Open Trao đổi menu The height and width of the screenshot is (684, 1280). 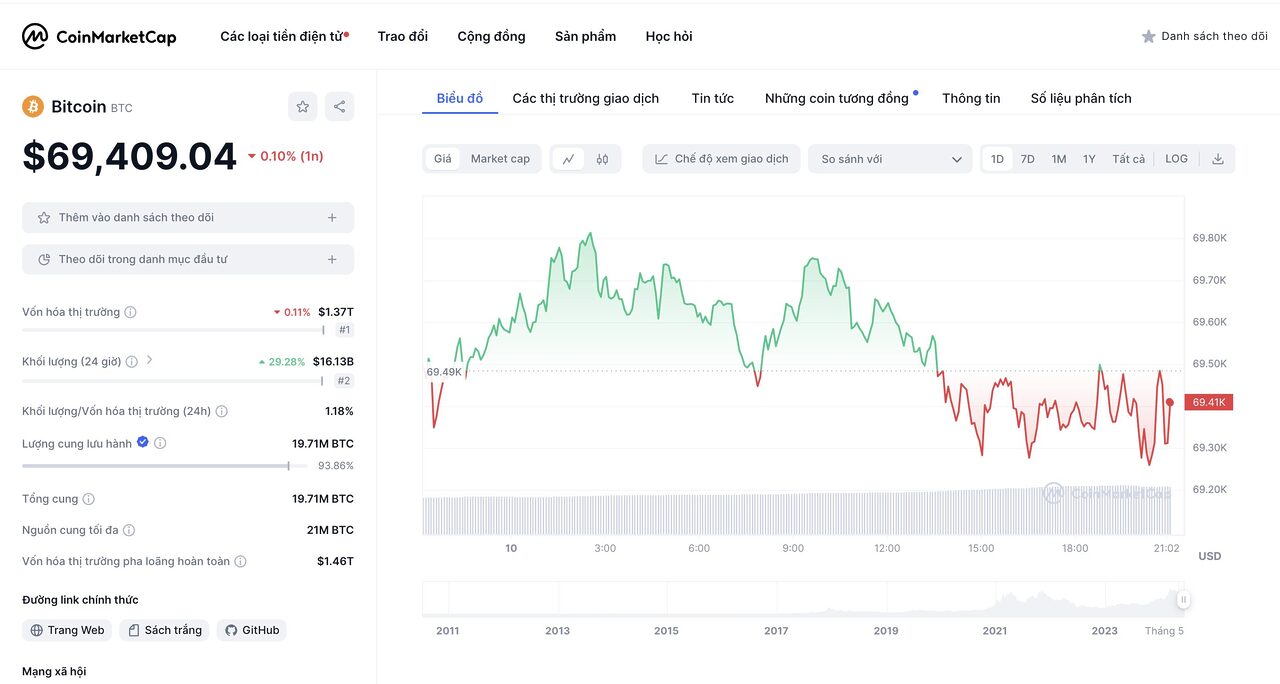coord(403,37)
